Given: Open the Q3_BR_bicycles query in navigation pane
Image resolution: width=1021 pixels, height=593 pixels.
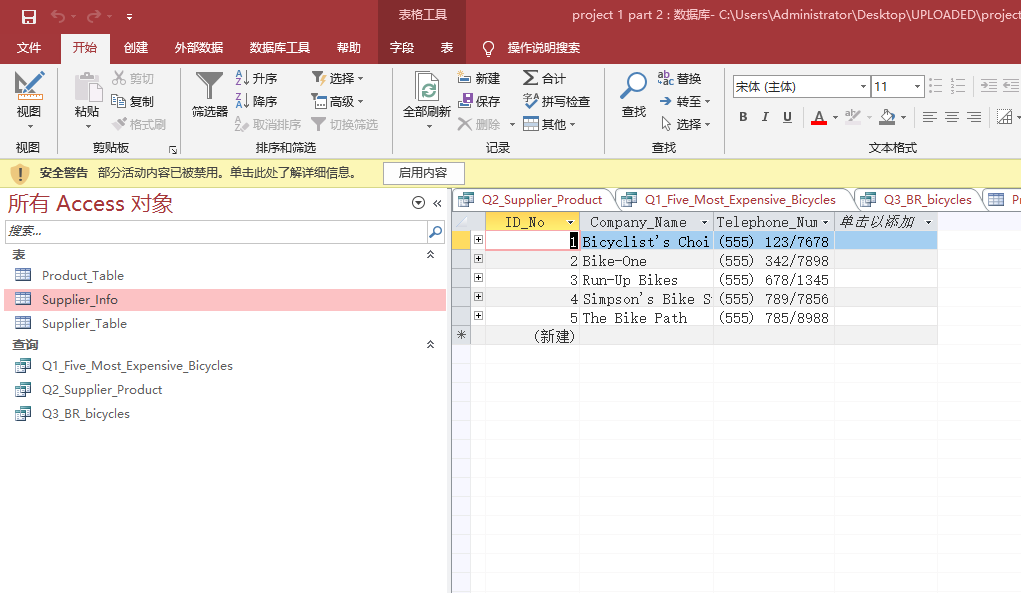Looking at the screenshot, I should pos(225,414).
